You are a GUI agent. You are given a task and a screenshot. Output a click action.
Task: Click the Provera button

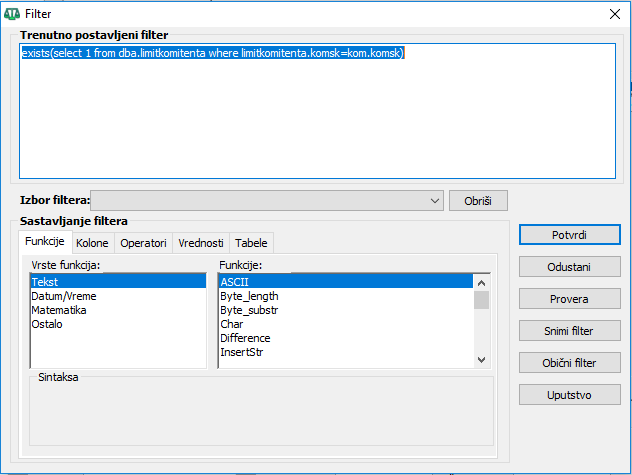(570, 299)
